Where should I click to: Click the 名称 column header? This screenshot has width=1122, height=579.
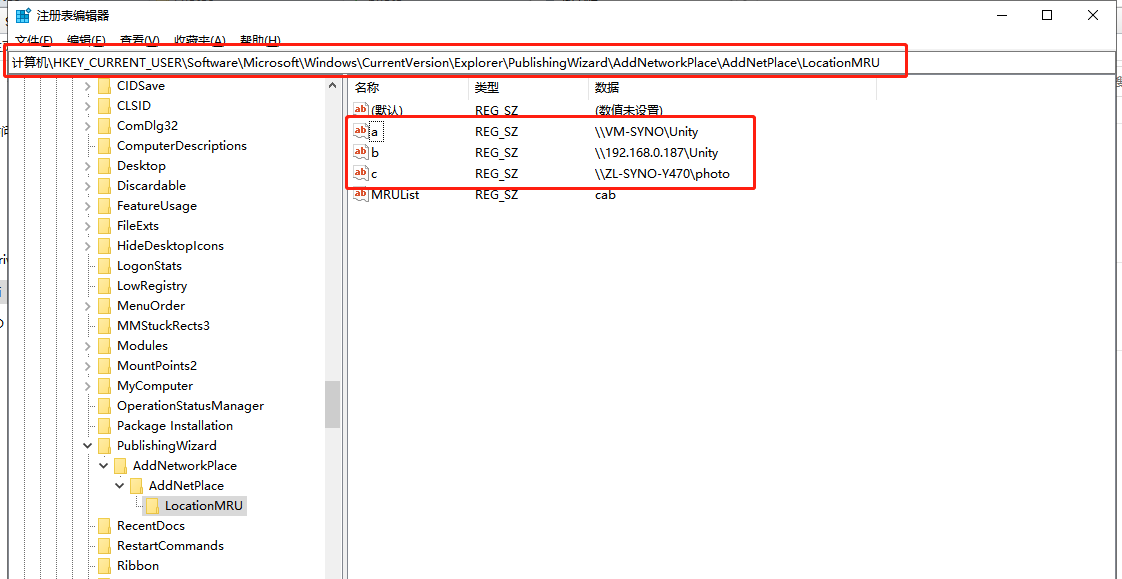(368, 88)
